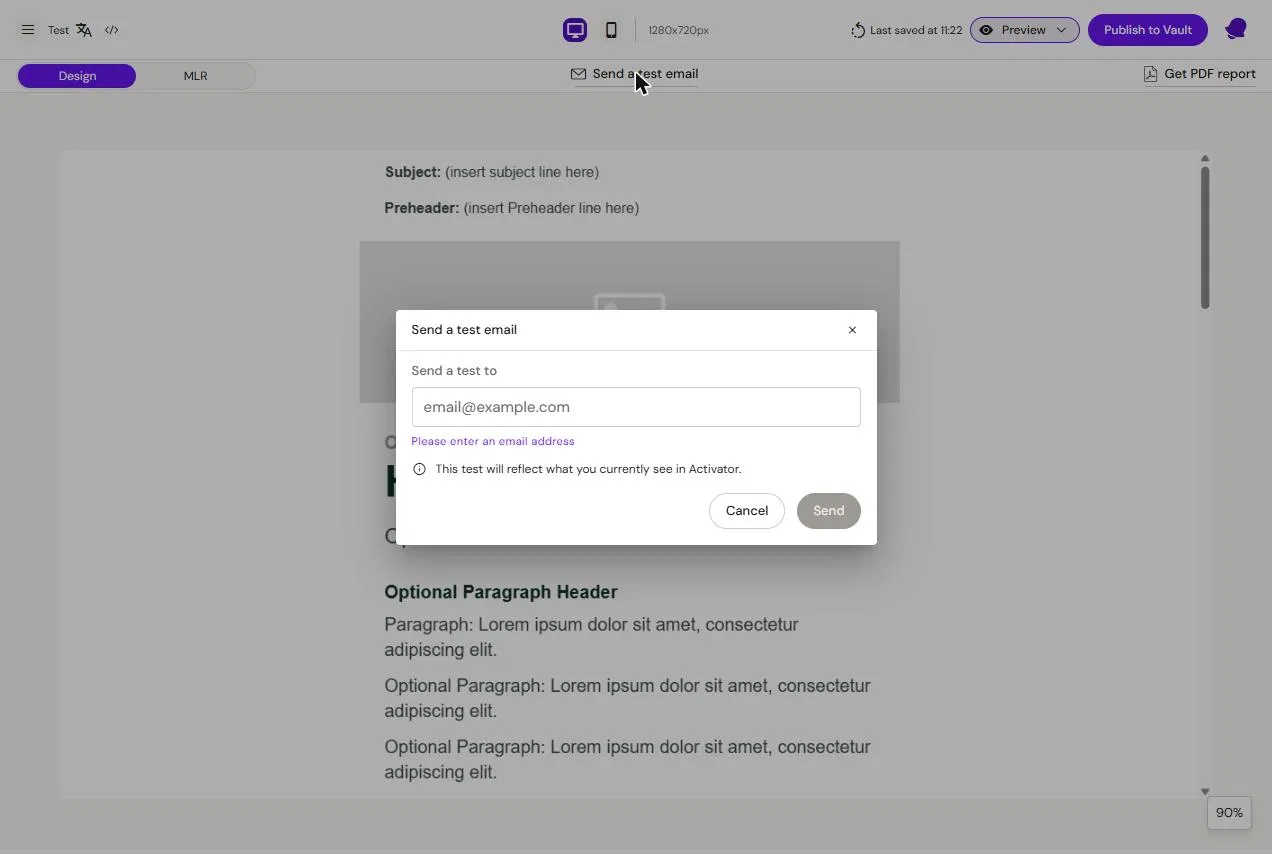Click the Optional Paragraph Header text

(501, 592)
